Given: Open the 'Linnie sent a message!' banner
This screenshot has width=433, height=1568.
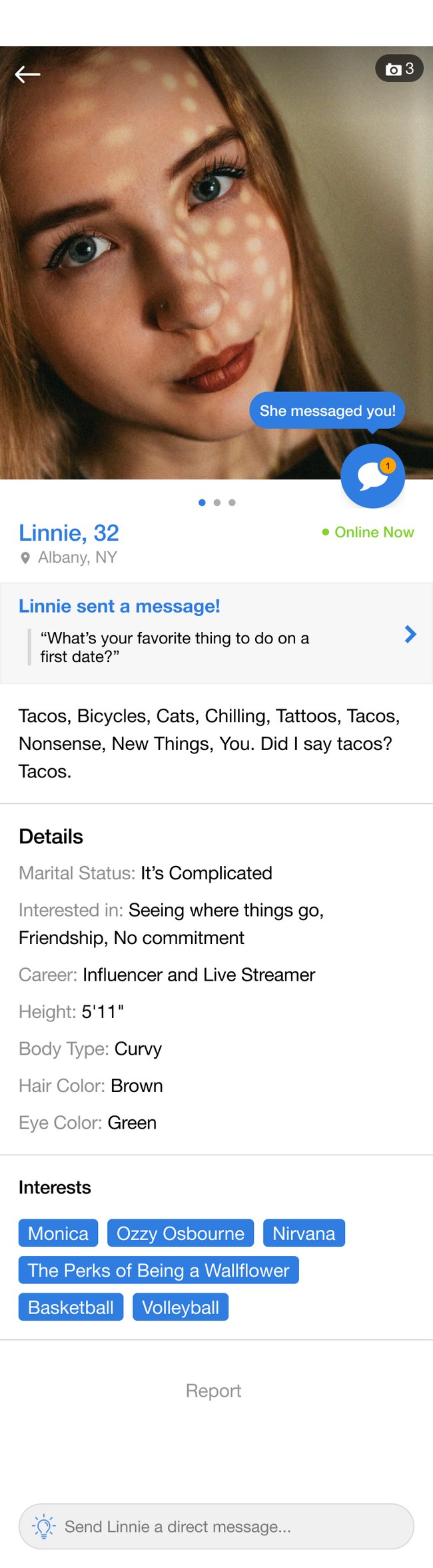Looking at the screenshot, I should point(217,633).
